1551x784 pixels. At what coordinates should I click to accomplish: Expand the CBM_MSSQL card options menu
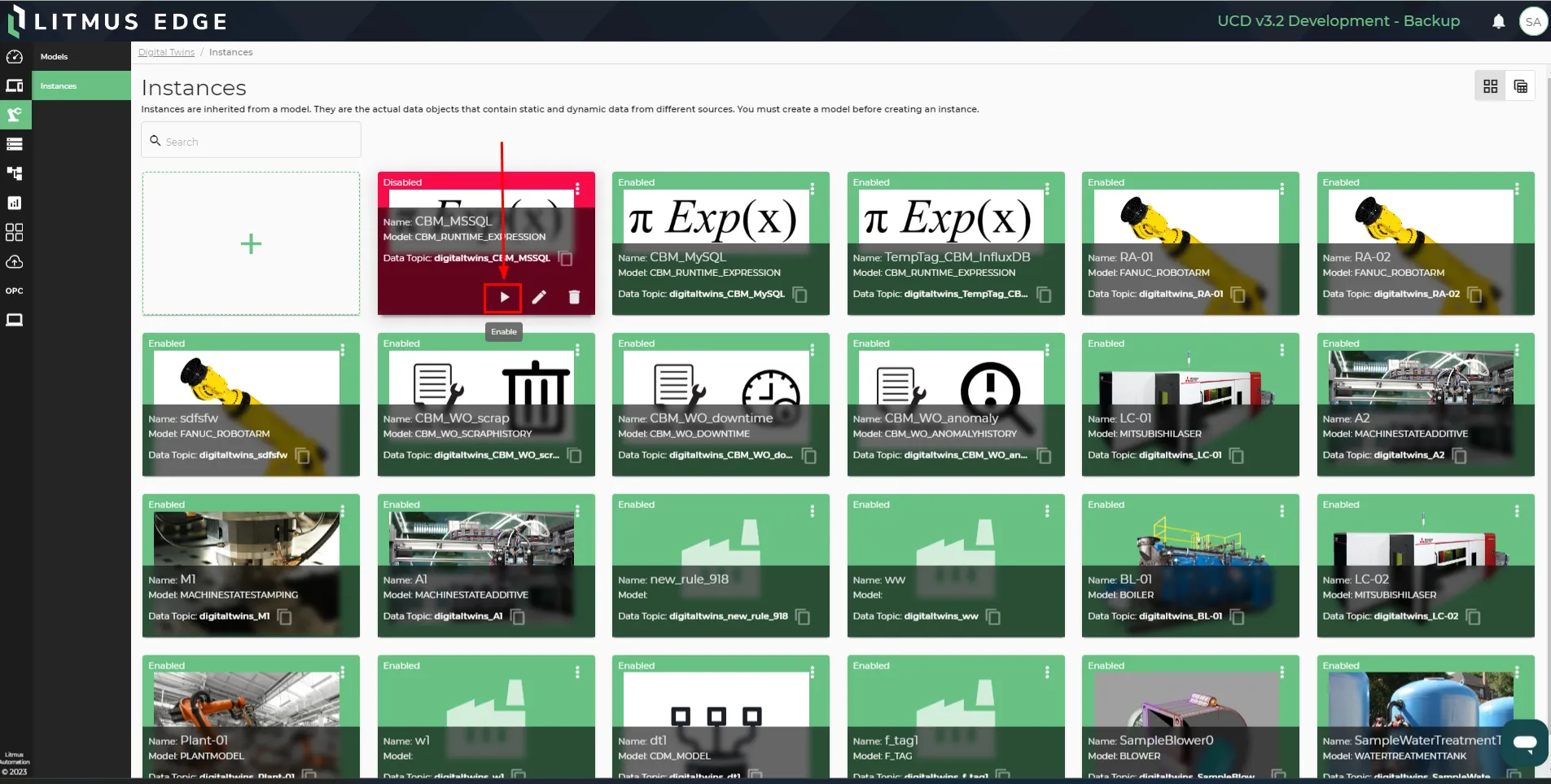click(577, 189)
